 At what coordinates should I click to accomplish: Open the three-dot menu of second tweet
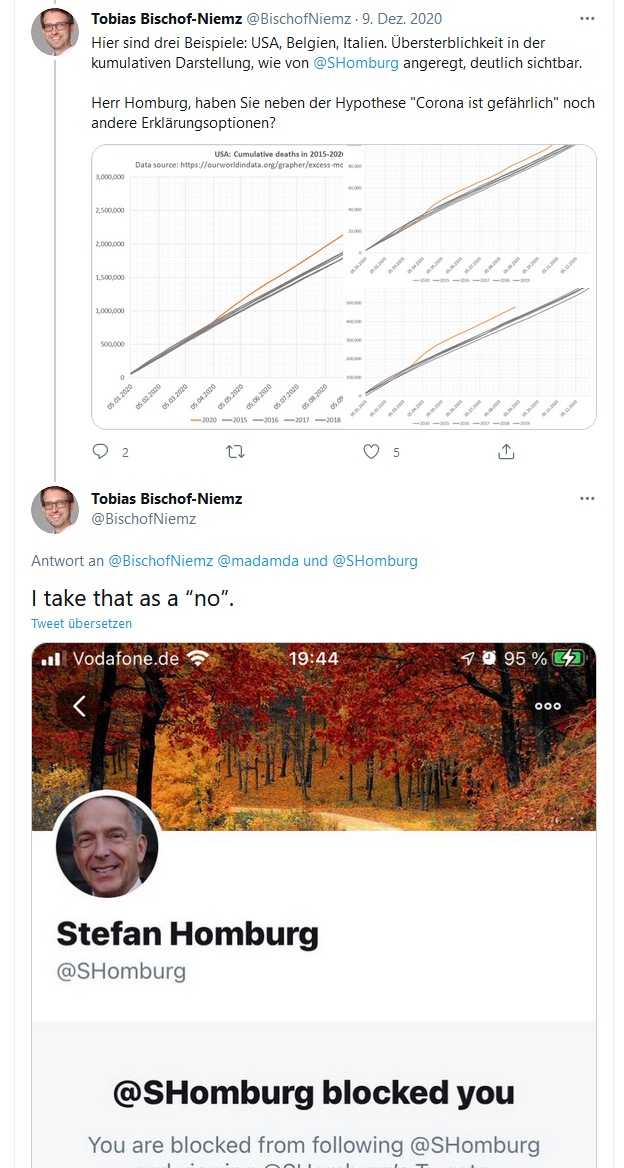click(x=587, y=498)
